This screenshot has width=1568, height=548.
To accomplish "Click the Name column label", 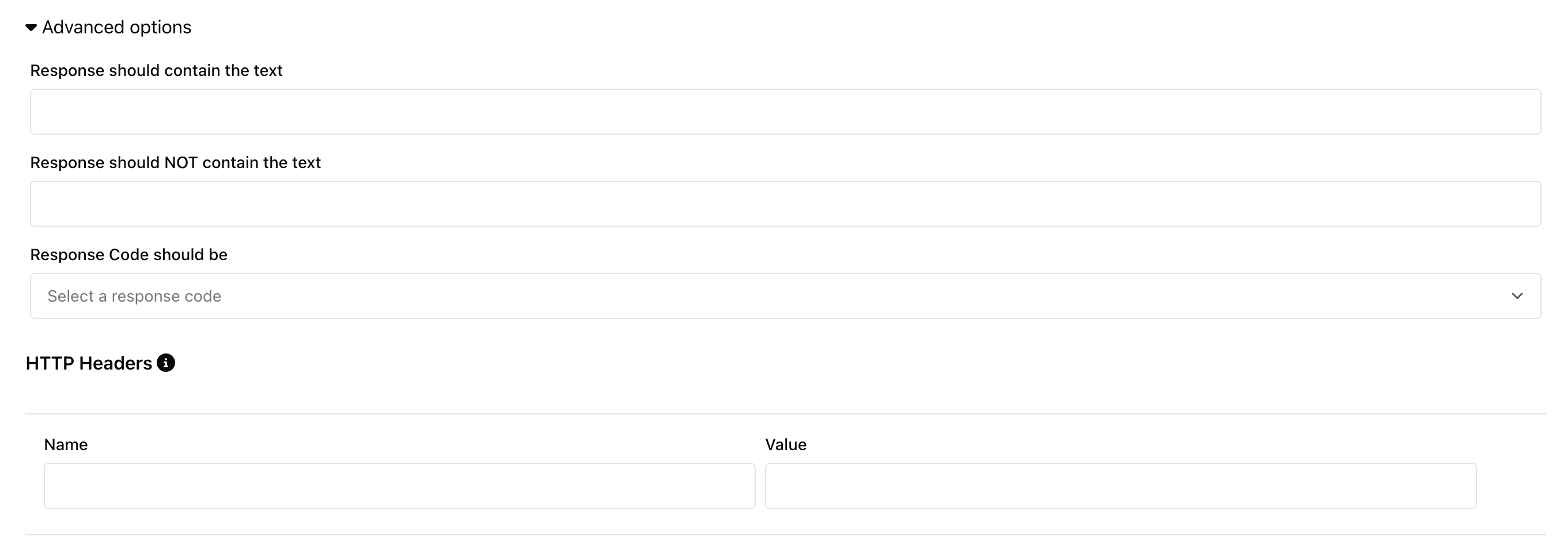I will pos(66,444).
